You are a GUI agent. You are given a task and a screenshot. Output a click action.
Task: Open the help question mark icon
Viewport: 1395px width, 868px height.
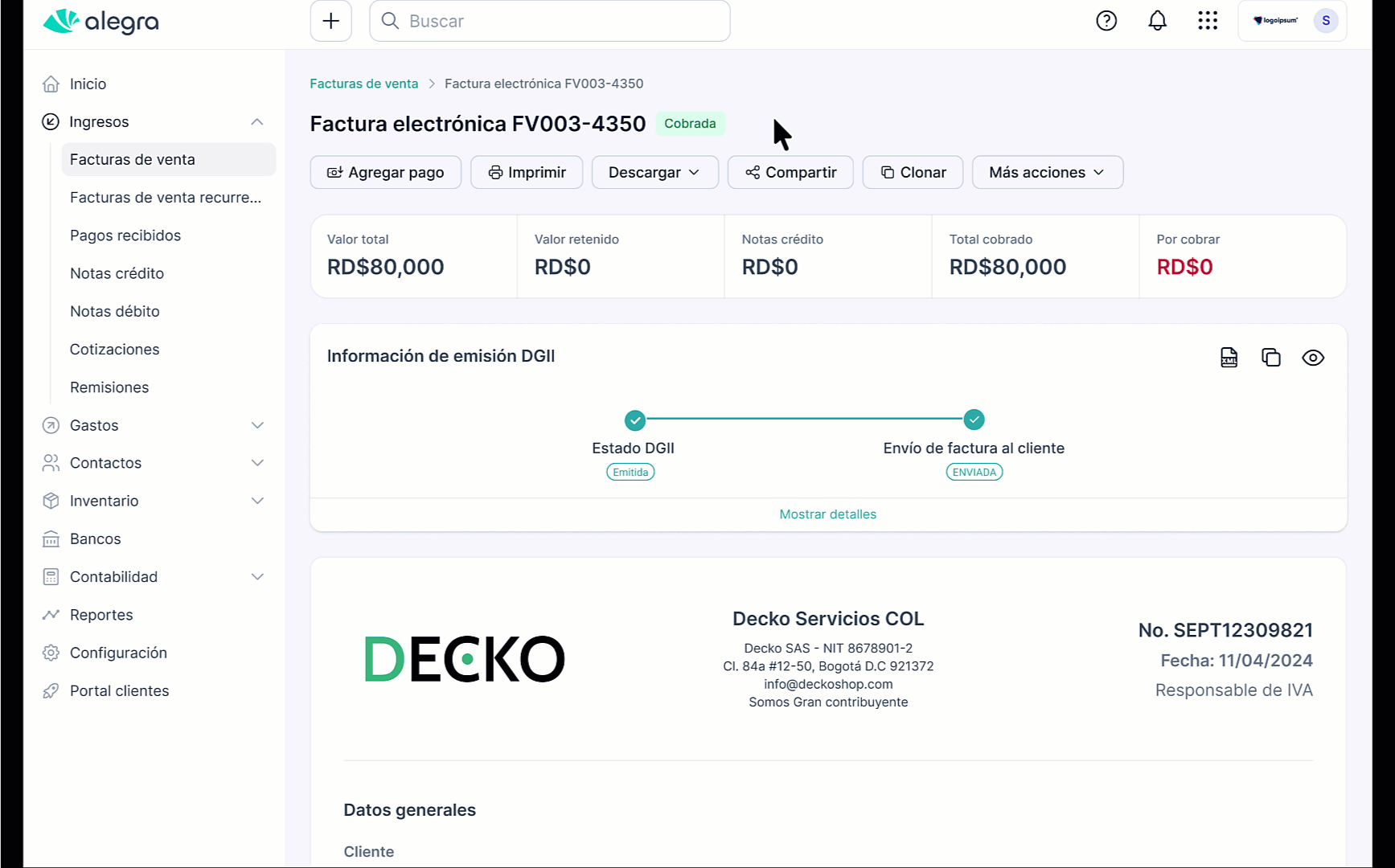[1106, 21]
